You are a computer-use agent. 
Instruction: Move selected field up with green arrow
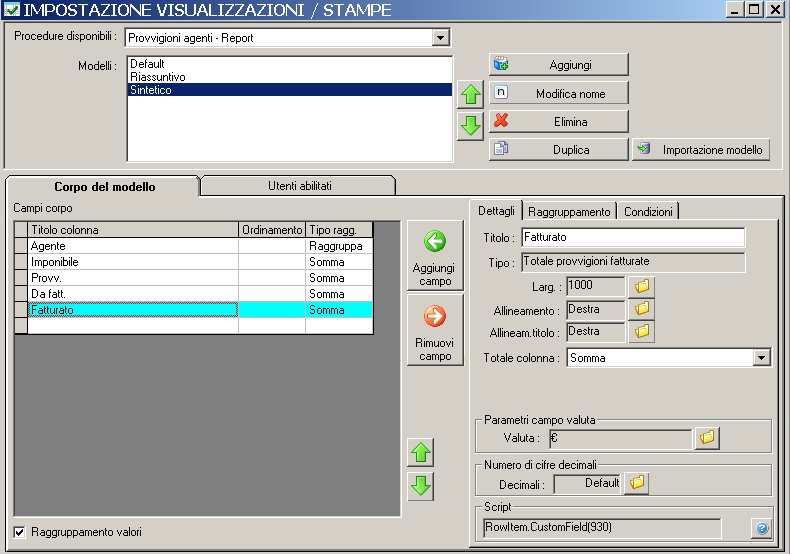tap(421, 452)
